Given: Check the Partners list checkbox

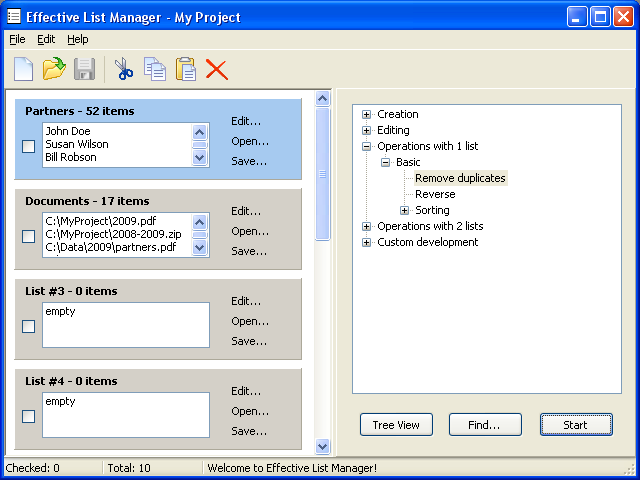Looking at the screenshot, I should [28, 146].
